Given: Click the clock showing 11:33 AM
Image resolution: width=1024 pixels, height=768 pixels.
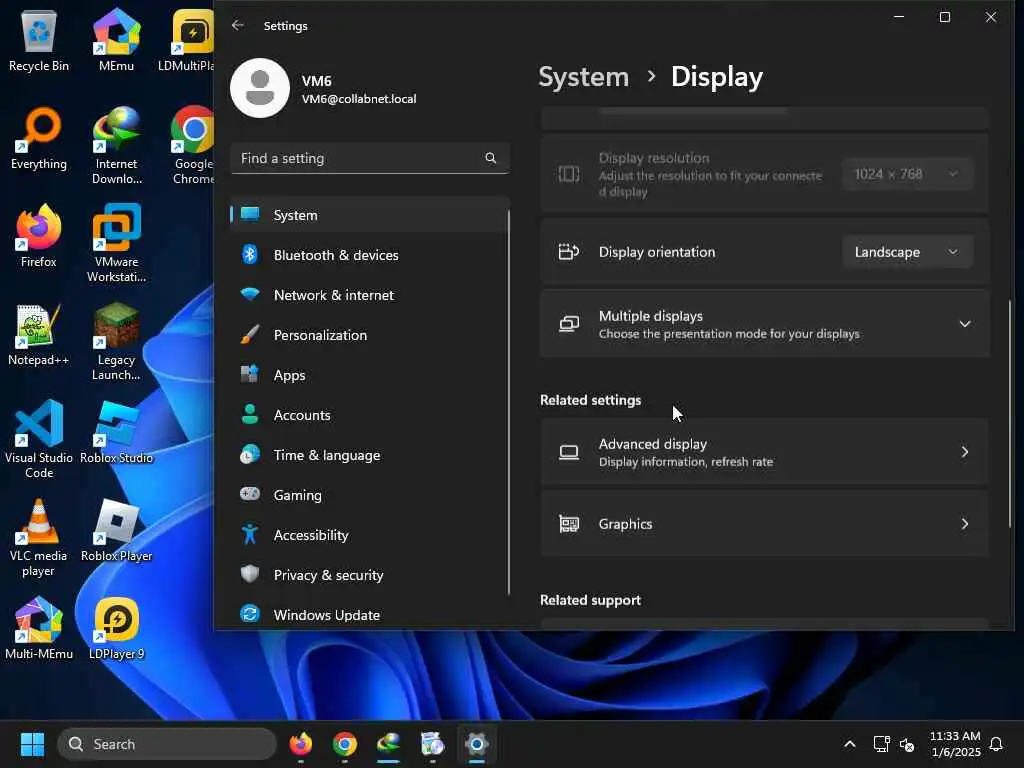Looking at the screenshot, I should (x=955, y=736).
